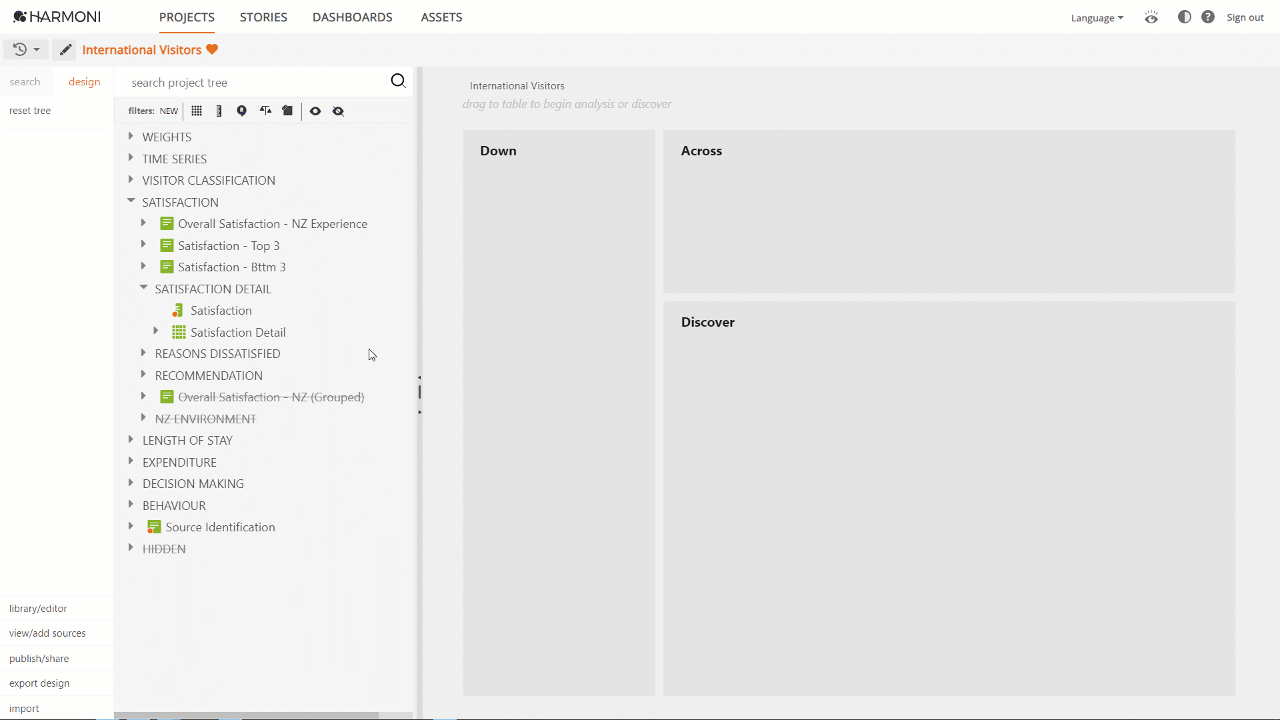Filter tree by balance scale icon
Image resolution: width=1280 pixels, height=720 pixels.
(265, 111)
